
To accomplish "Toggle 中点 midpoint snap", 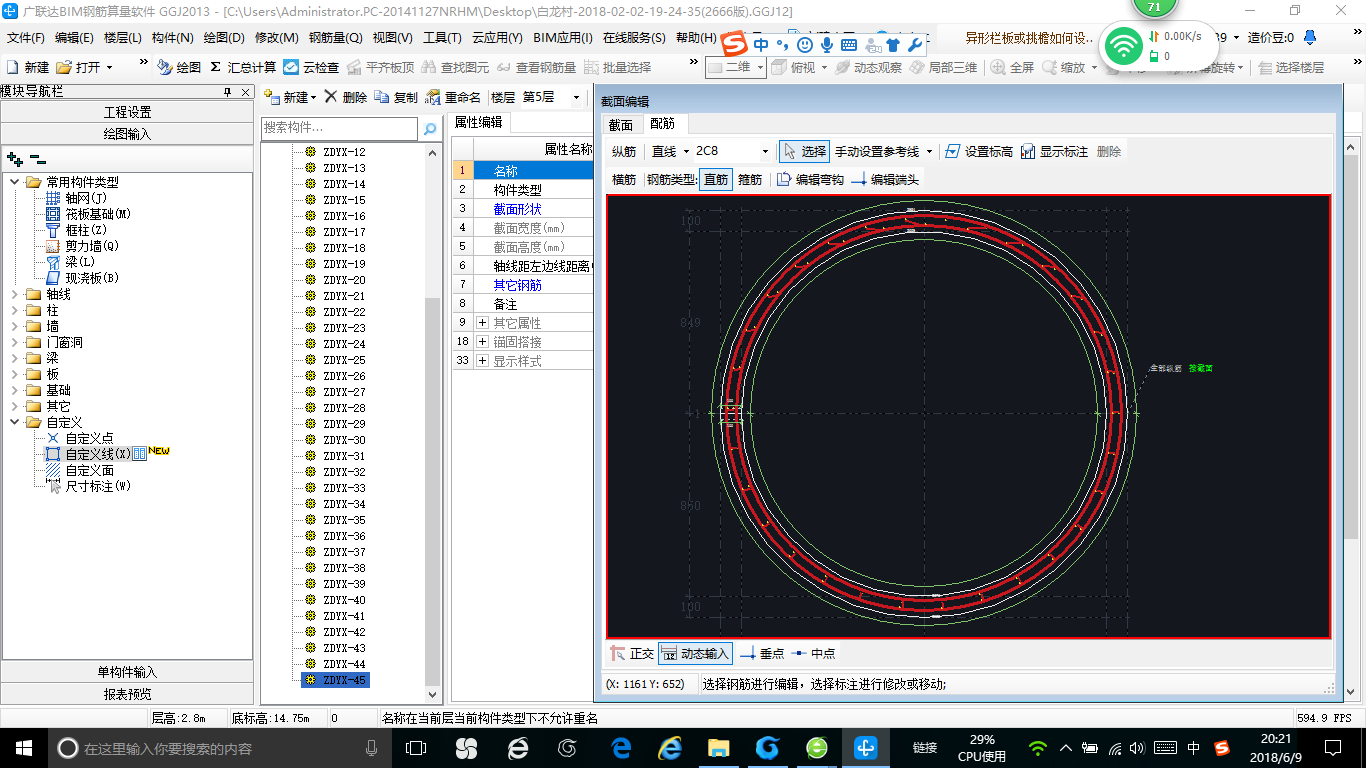I will click(x=813, y=653).
